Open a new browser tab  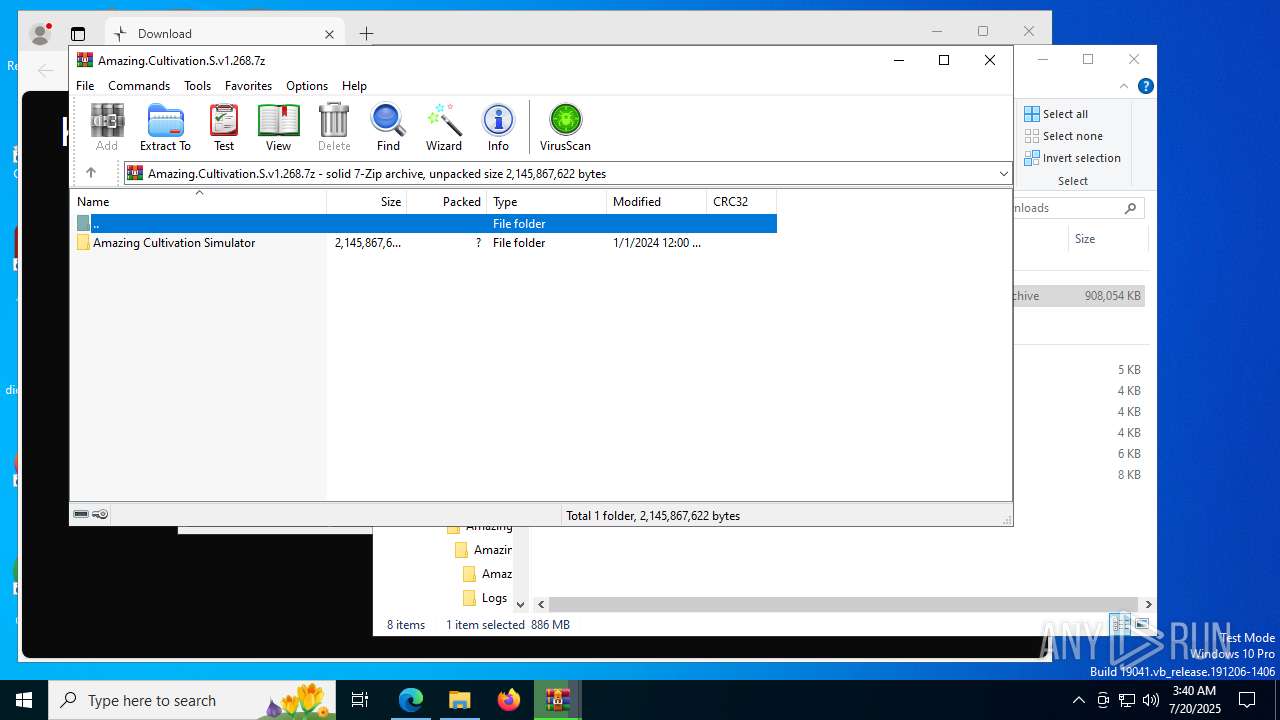point(366,34)
